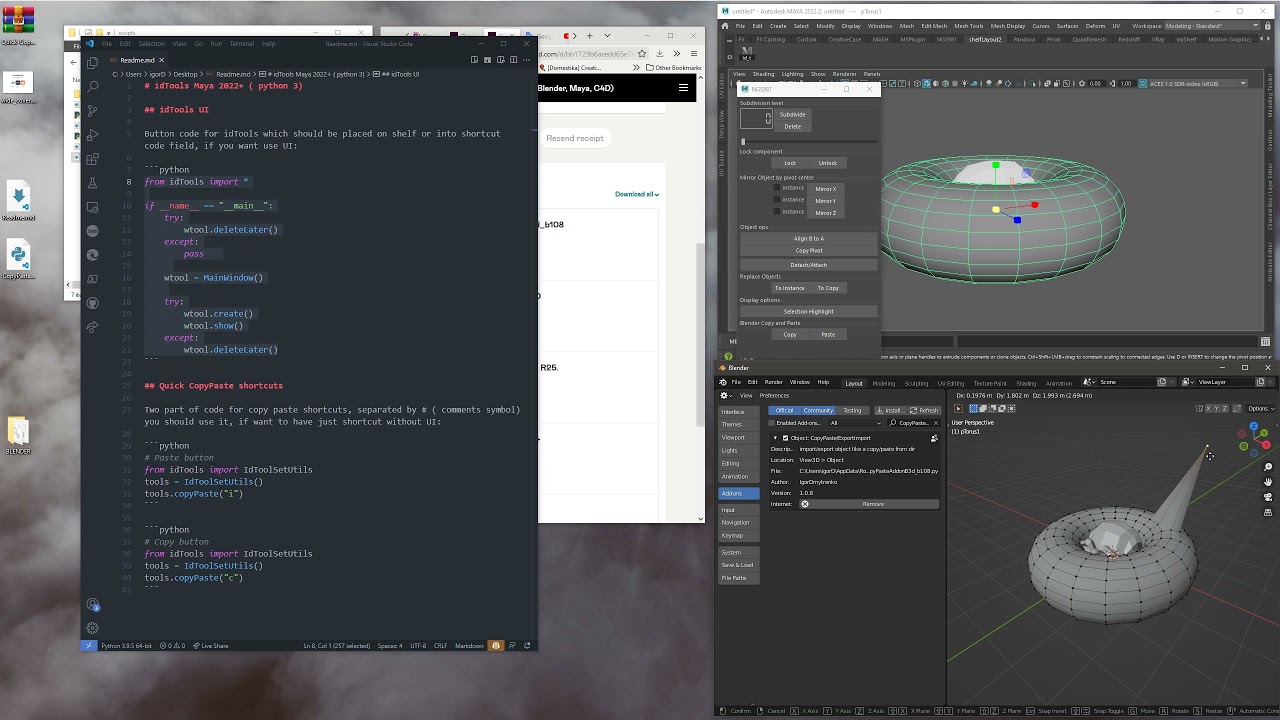Expand Download all on the webpage
Image resolution: width=1280 pixels, height=720 pixels.
click(x=637, y=194)
